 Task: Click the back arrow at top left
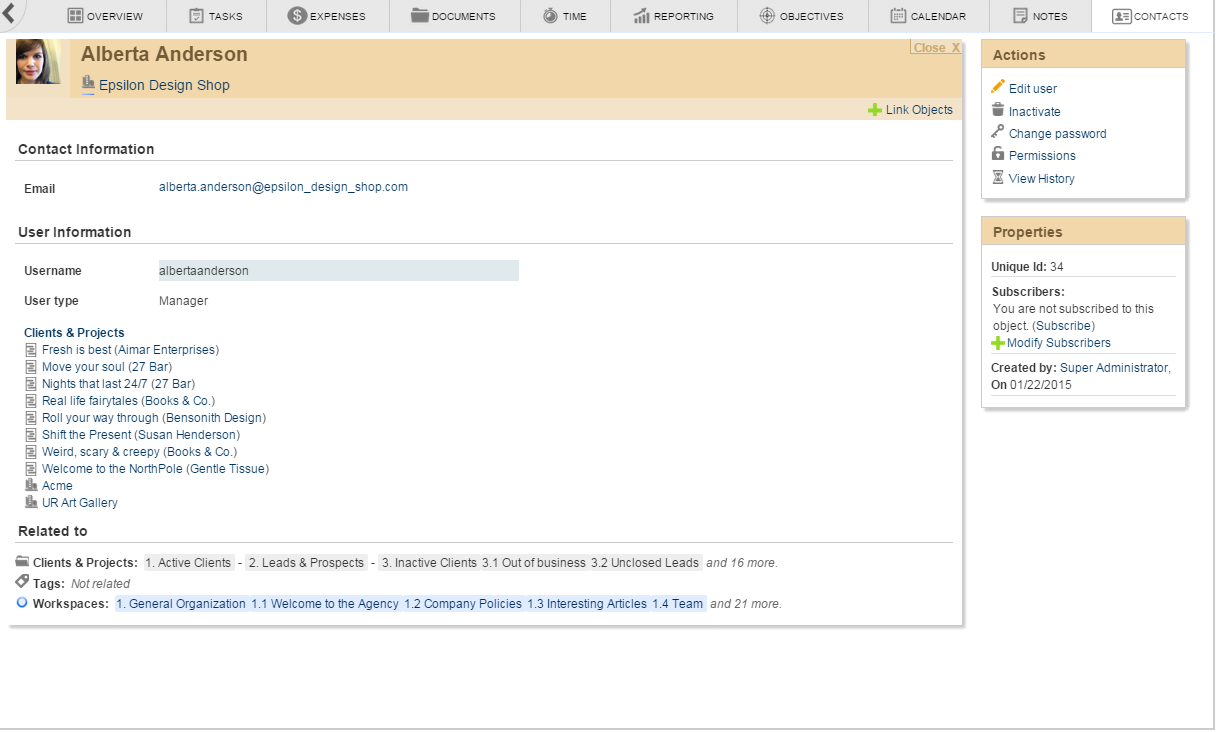9,14
